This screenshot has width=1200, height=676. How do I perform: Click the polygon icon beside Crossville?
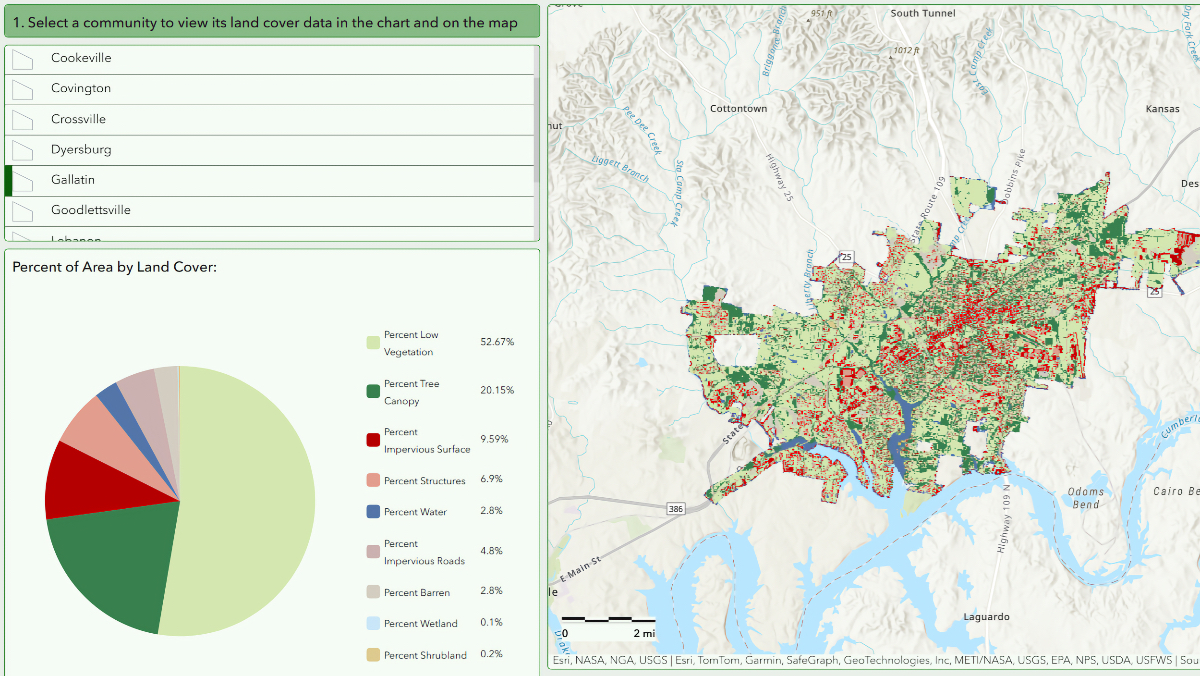coord(23,119)
